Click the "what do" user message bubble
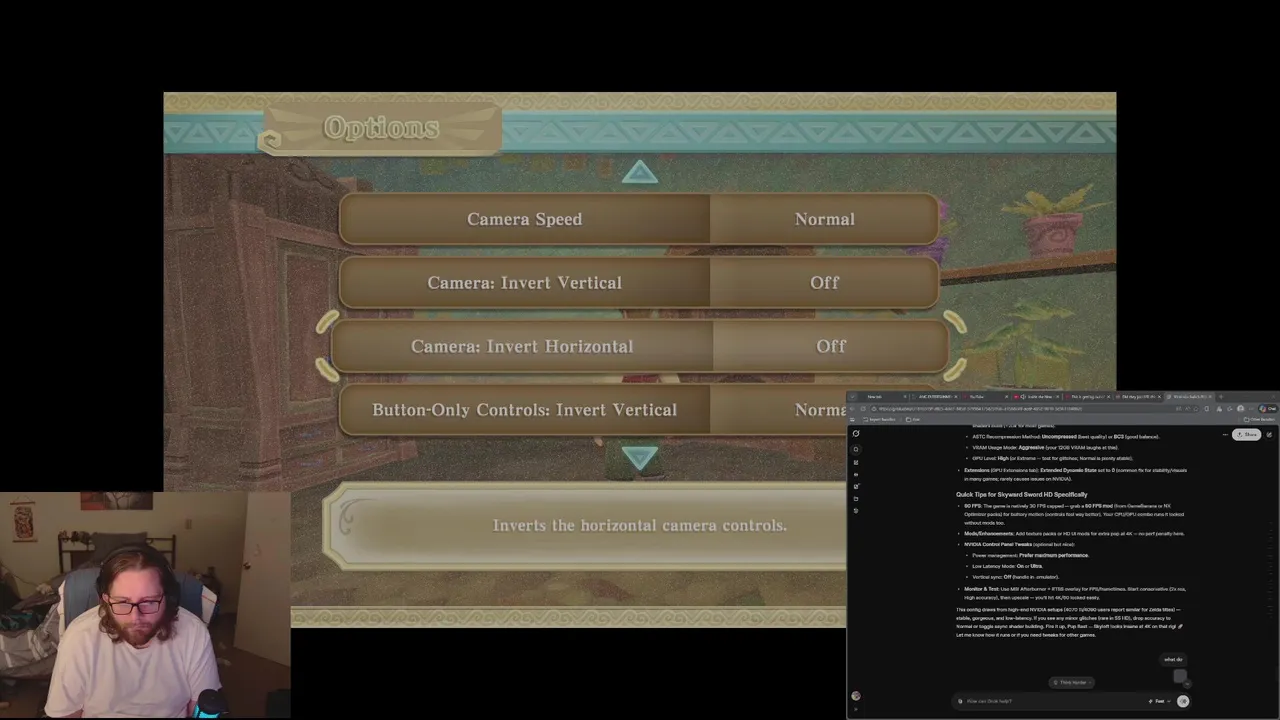Screen dimensions: 1280x720 (x=1173, y=659)
